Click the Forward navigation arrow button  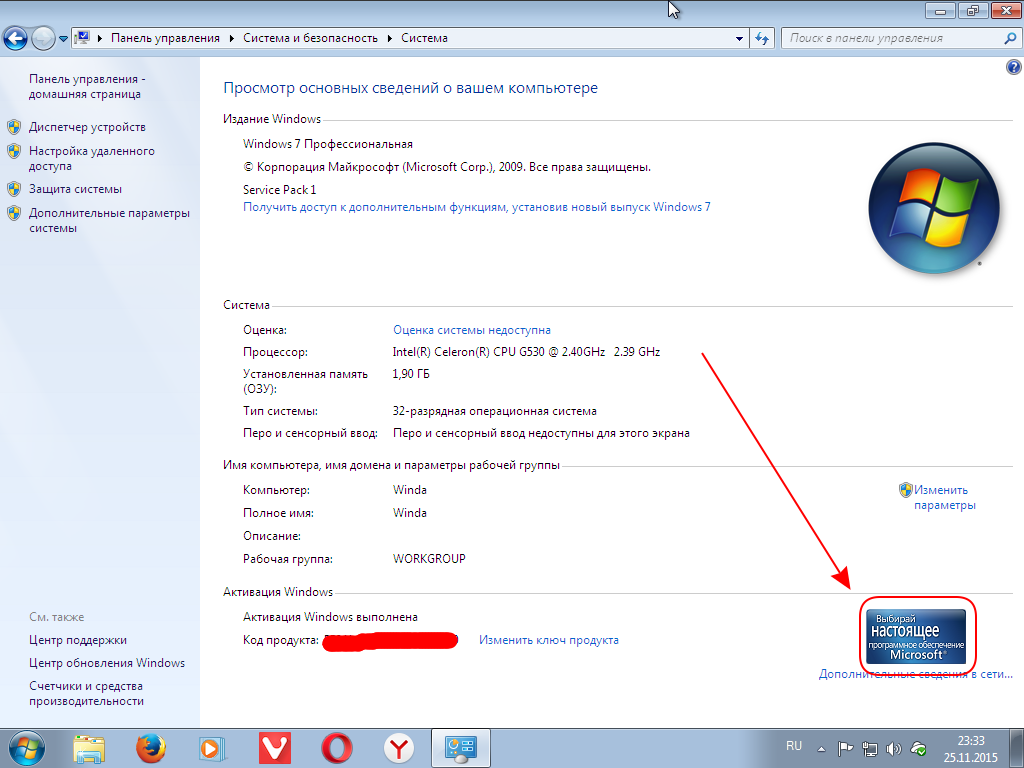tap(43, 39)
